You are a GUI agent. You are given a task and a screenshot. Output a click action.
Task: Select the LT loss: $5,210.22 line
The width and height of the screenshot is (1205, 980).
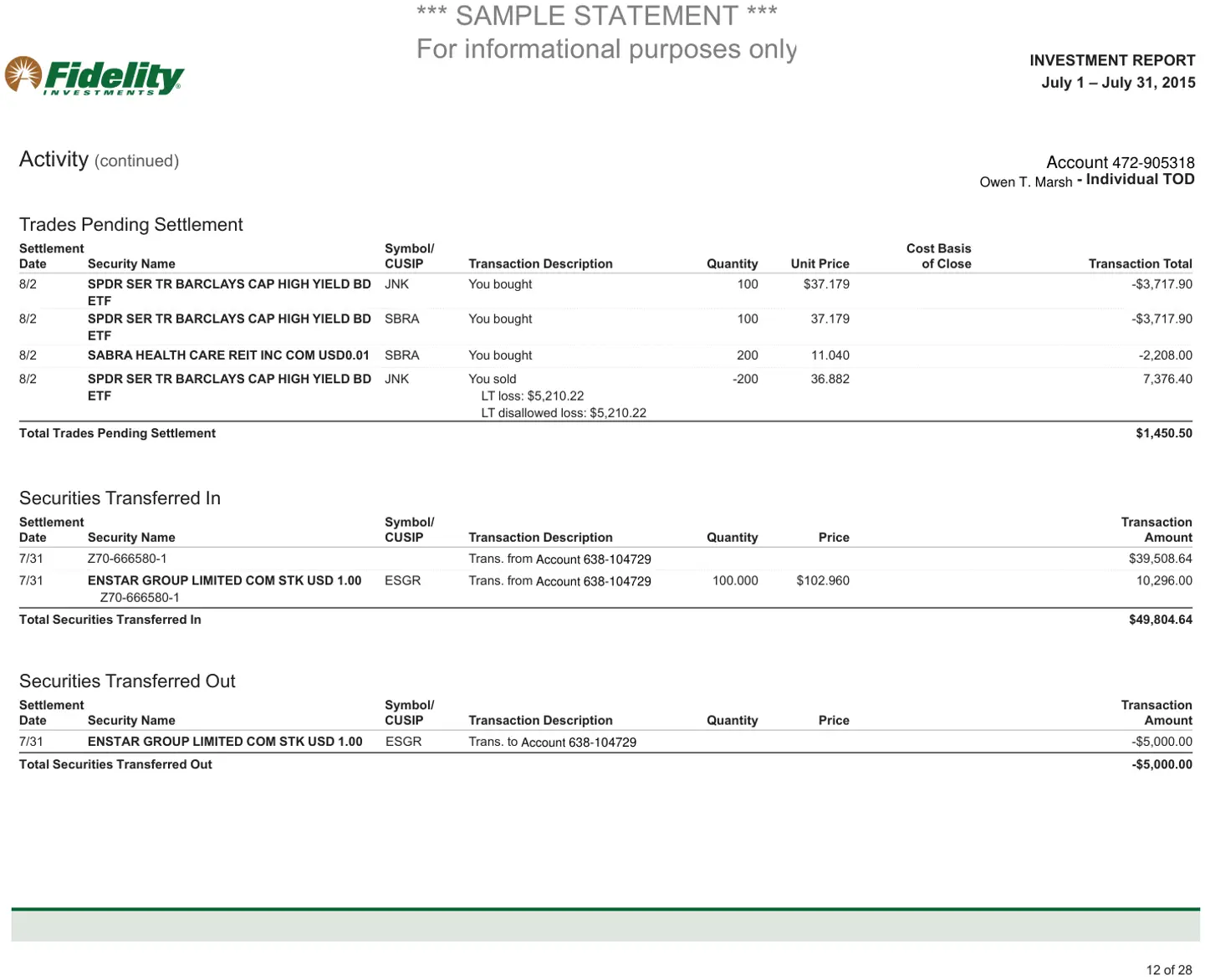point(533,396)
